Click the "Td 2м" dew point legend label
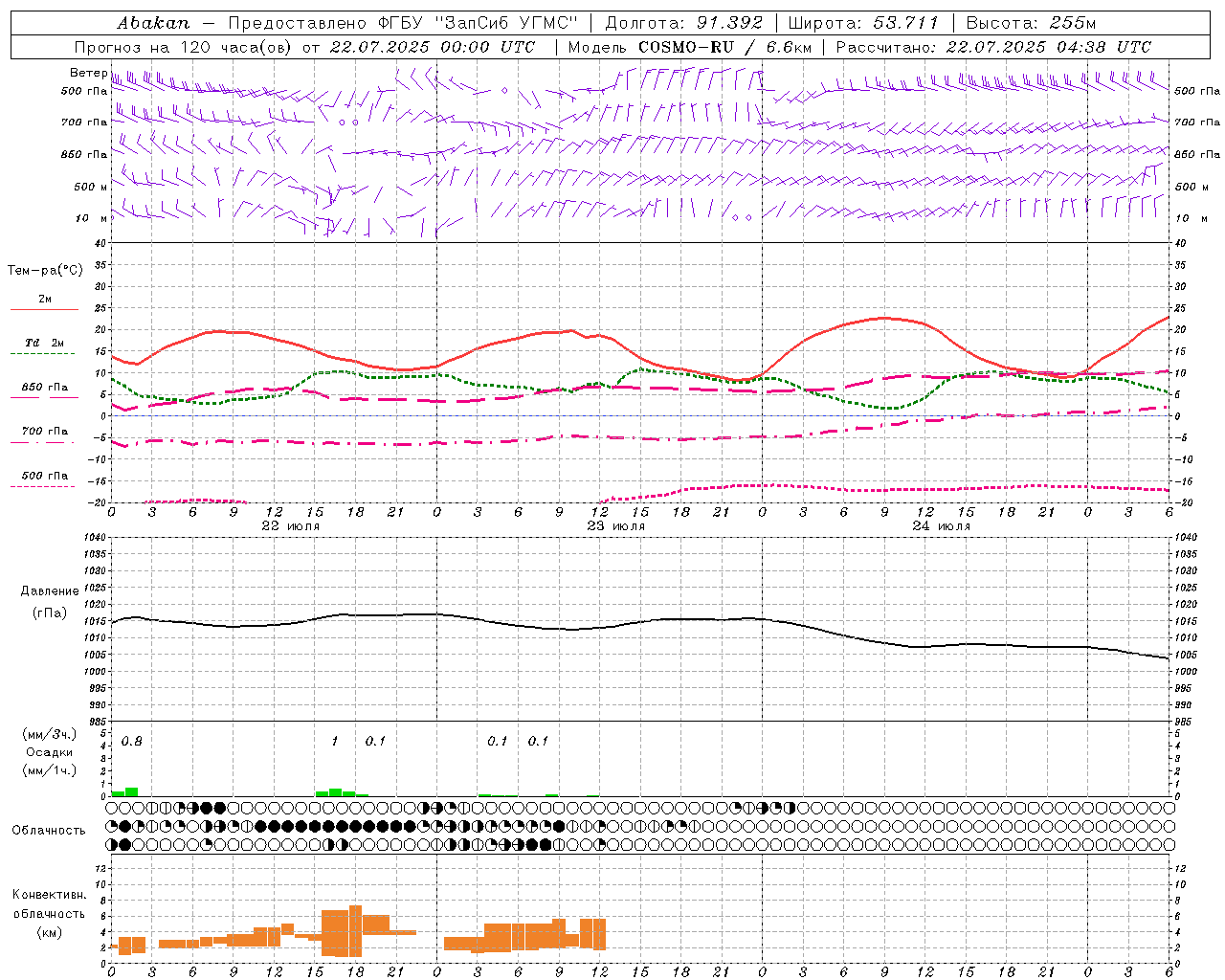Image resolution: width=1225 pixels, height=980 pixels. [x=44, y=343]
